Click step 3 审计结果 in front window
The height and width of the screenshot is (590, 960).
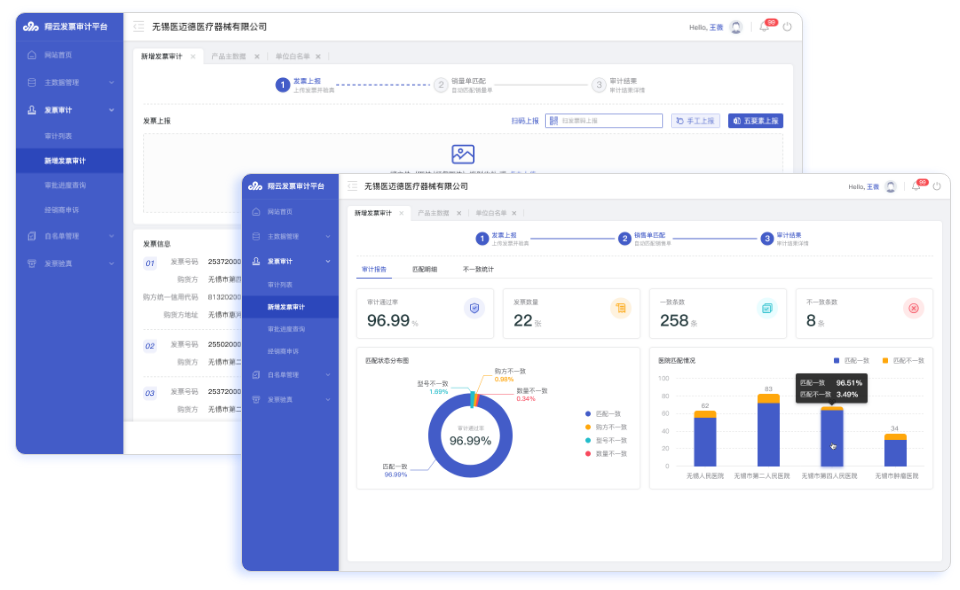coord(784,239)
